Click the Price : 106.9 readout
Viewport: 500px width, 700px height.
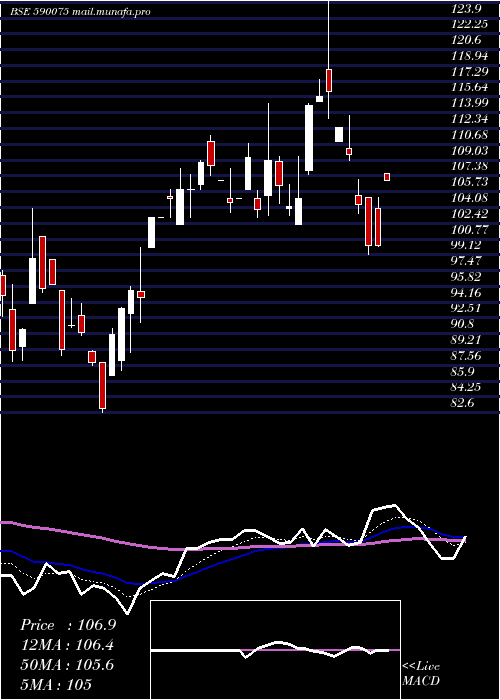(68, 625)
